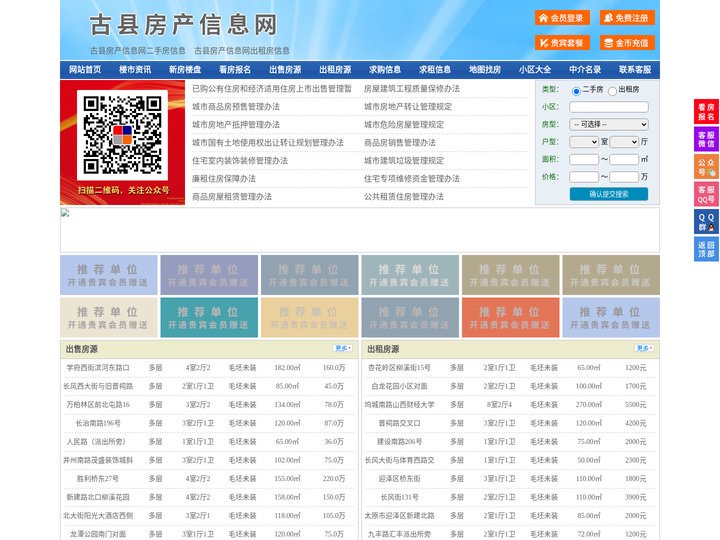Open the 商品房销售管理办法 link
Screen dimensions: 720x540
pyautogui.click(x=399, y=142)
